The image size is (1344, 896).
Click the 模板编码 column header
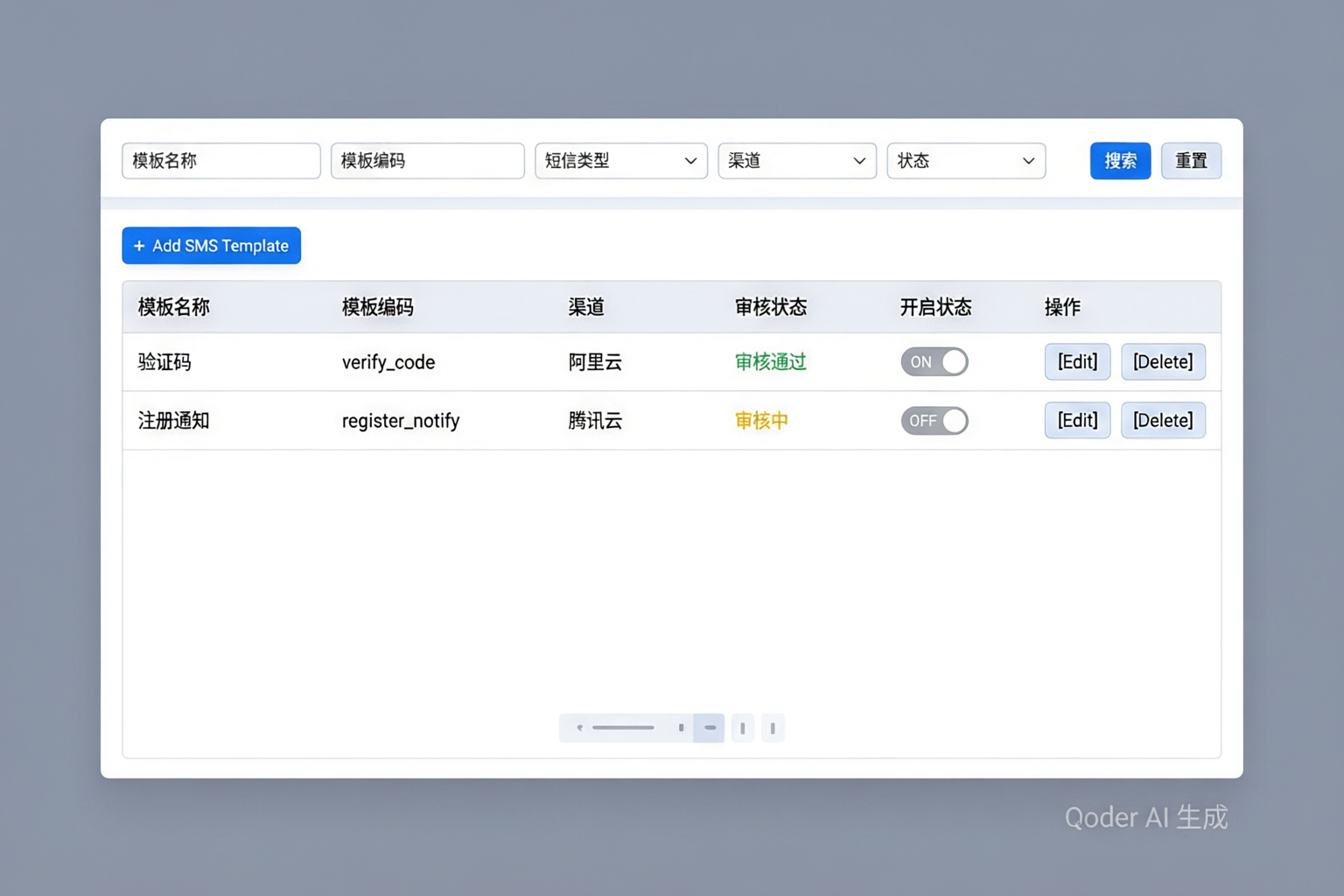tap(377, 307)
